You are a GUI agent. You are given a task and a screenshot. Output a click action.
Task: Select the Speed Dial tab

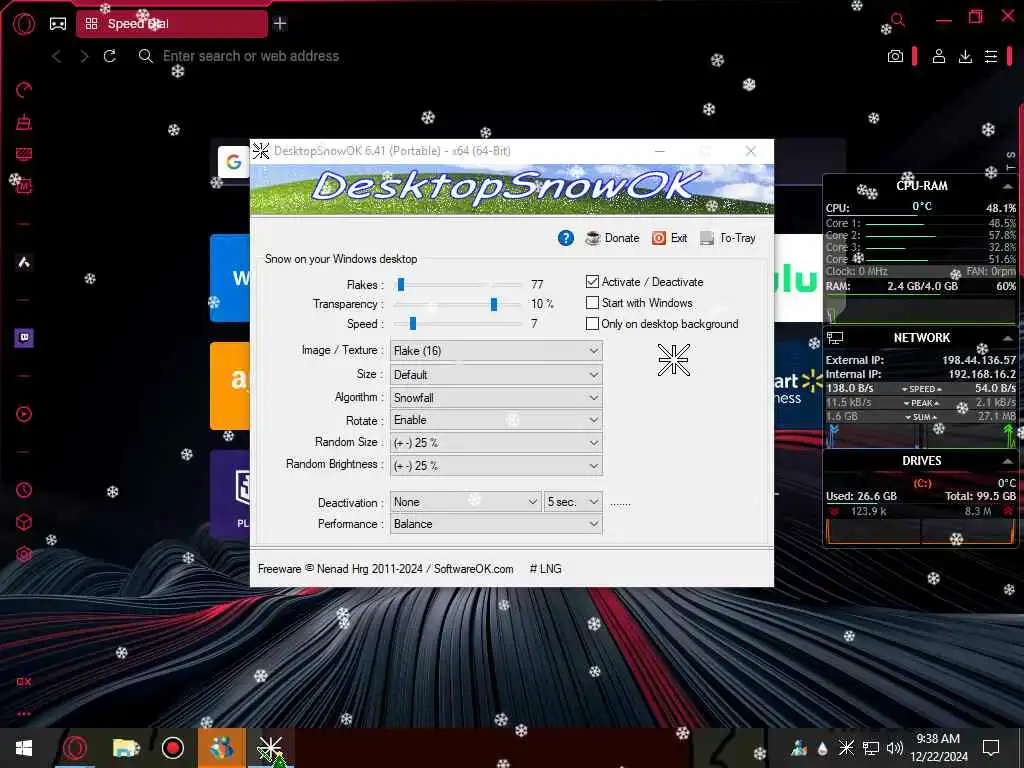(172, 24)
